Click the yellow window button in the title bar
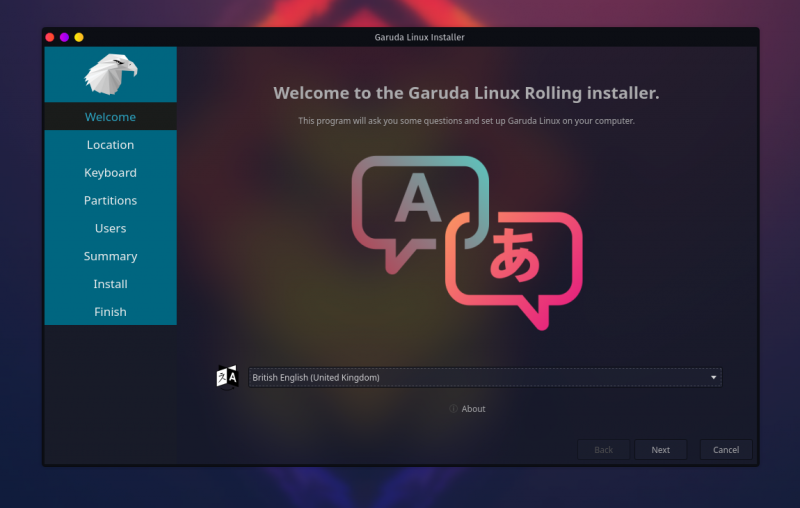The image size is (800, 508). pos(79,37)
